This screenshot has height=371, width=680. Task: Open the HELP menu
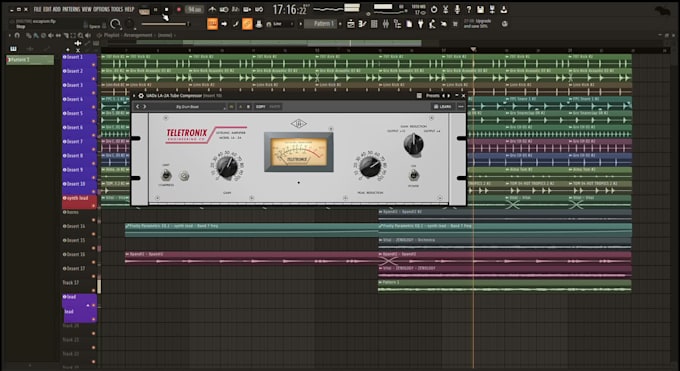(x=129, y=9)
